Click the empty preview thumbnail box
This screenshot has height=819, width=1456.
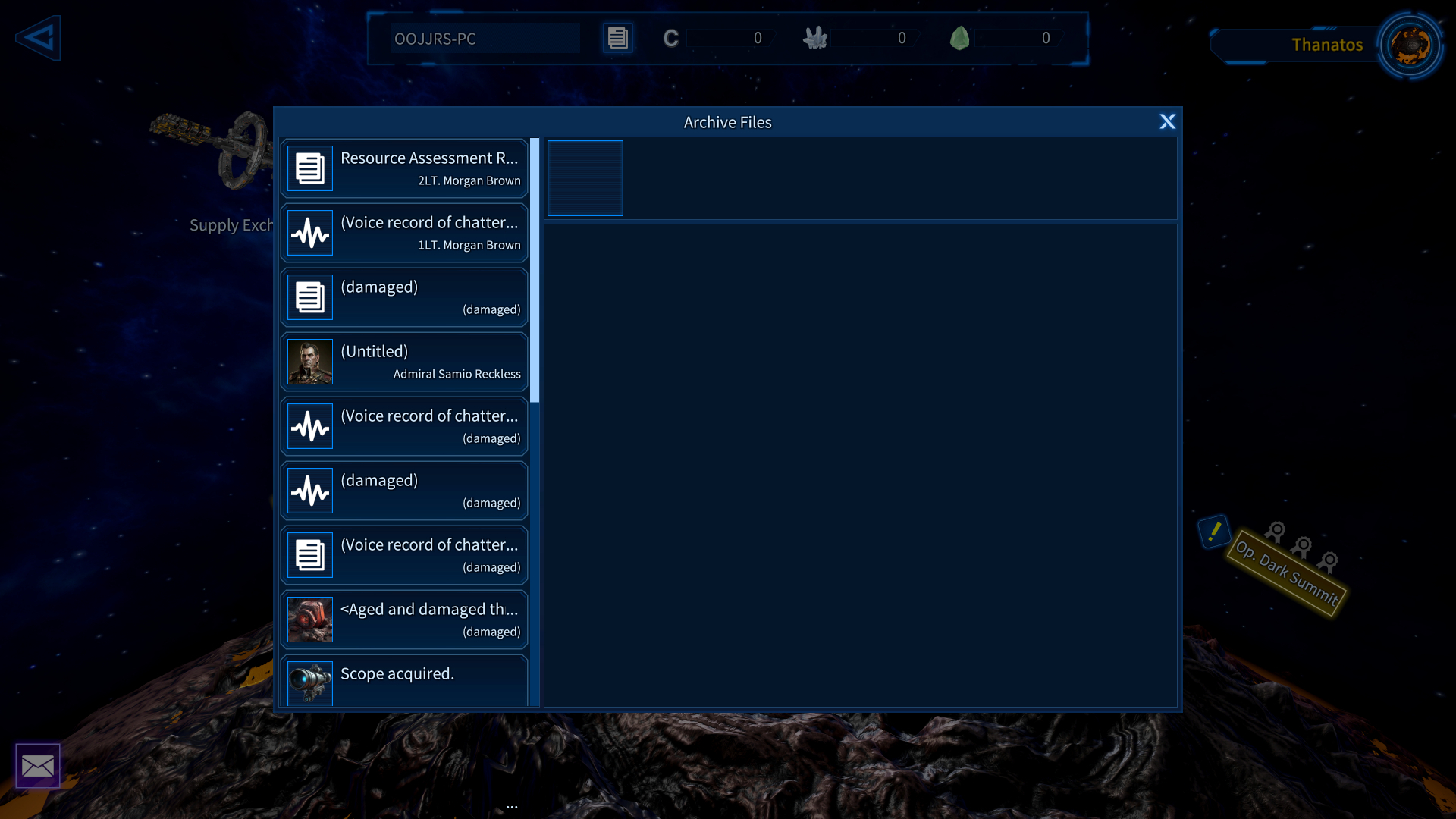click(x=585, y=178)
